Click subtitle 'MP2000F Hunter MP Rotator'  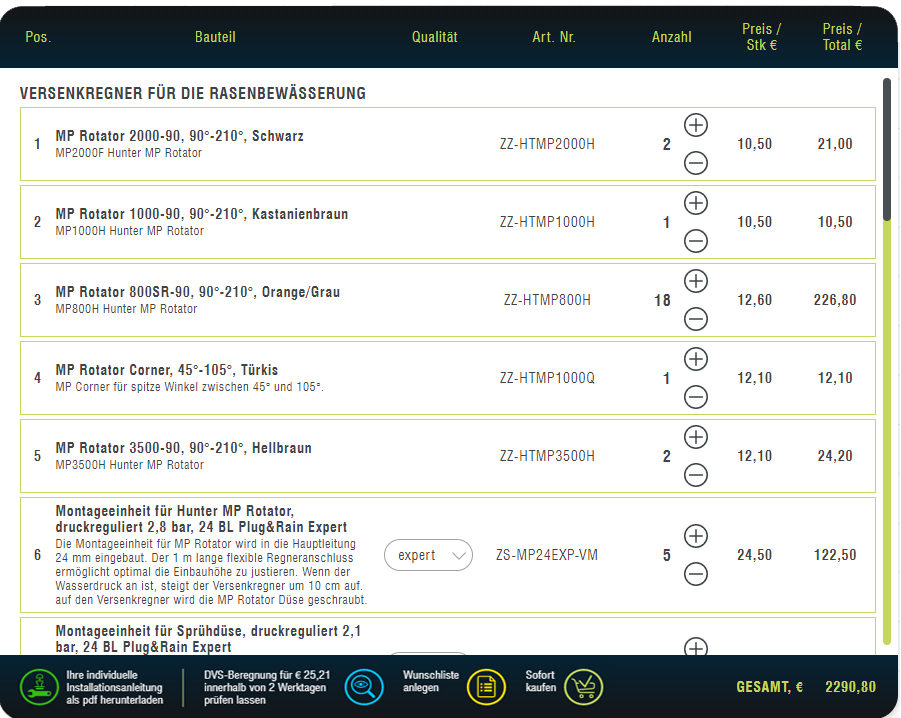[x=129, y=153]
